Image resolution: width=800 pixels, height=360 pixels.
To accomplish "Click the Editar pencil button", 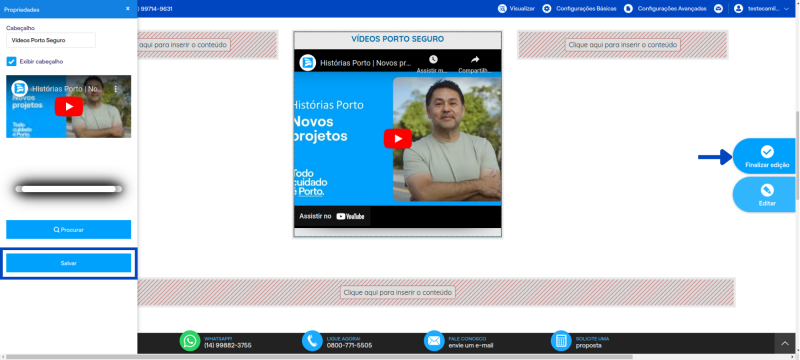I will 765,195.
